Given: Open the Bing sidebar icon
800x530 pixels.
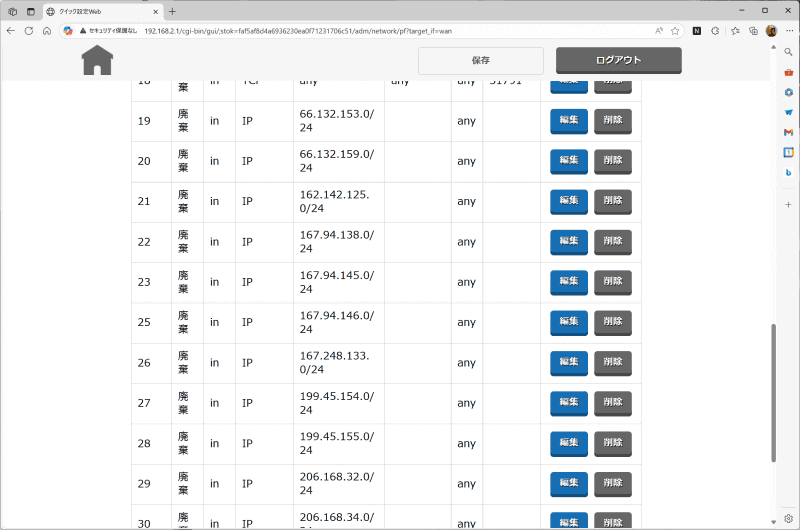Looking at the screenshot, I should click(788, 172).
